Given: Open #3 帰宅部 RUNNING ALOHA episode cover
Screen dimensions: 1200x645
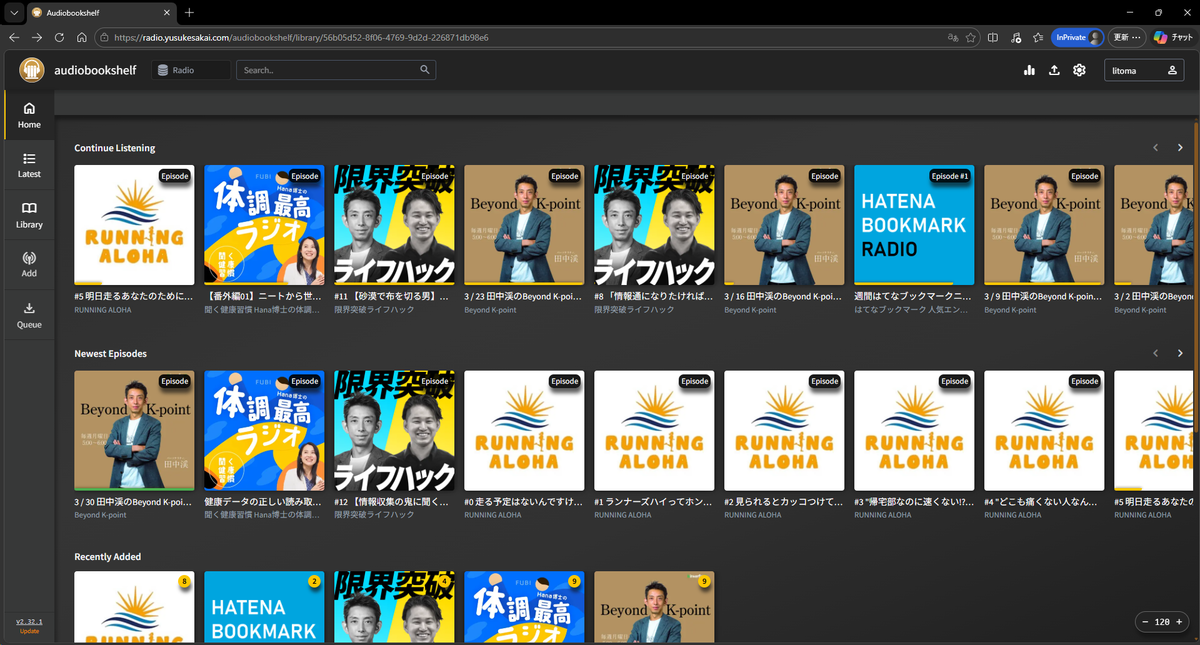Looking at the screenshot, I should [x=914, y=431].
